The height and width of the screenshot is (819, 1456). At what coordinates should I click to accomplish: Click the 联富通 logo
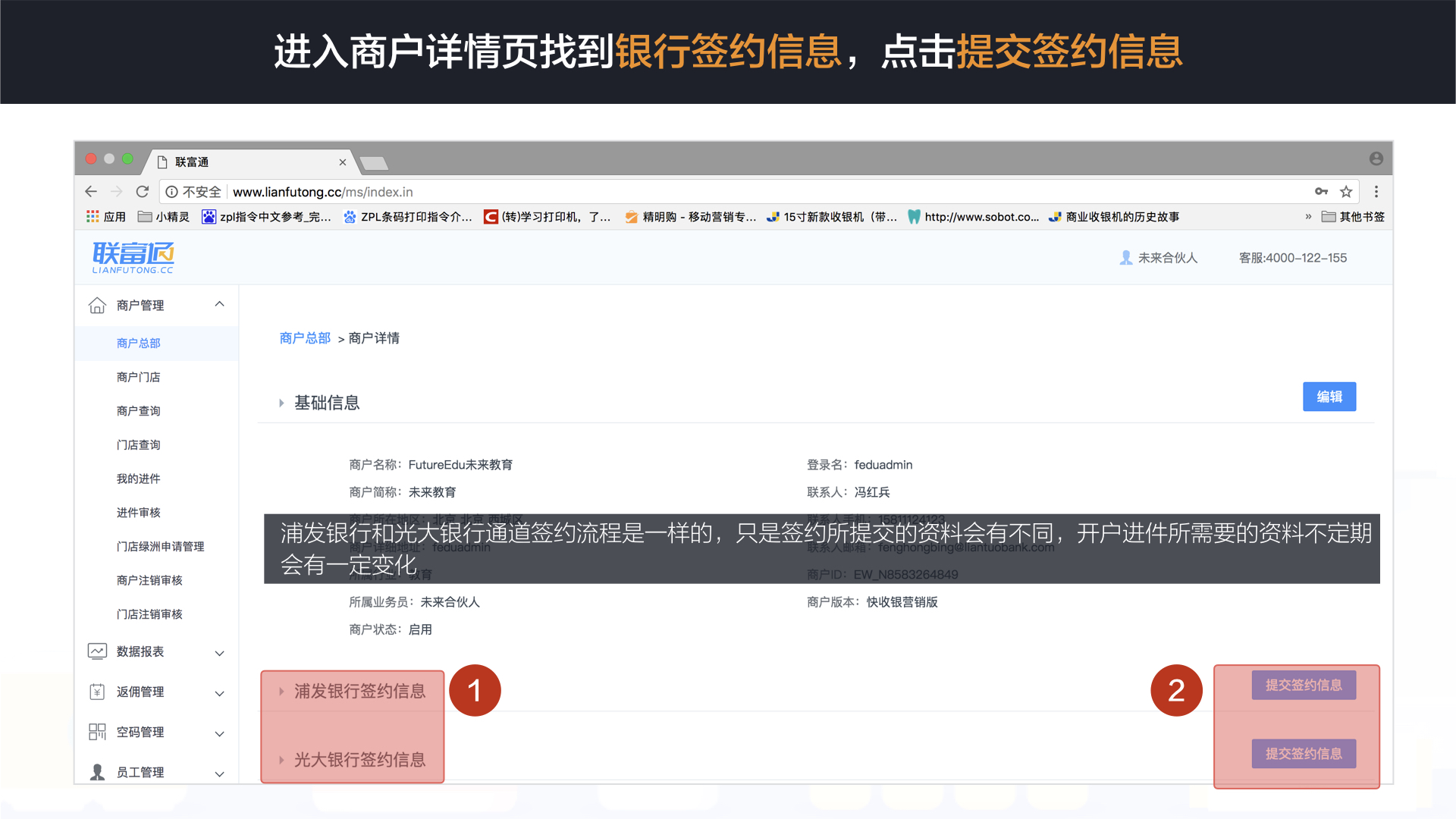pos(133,258)
